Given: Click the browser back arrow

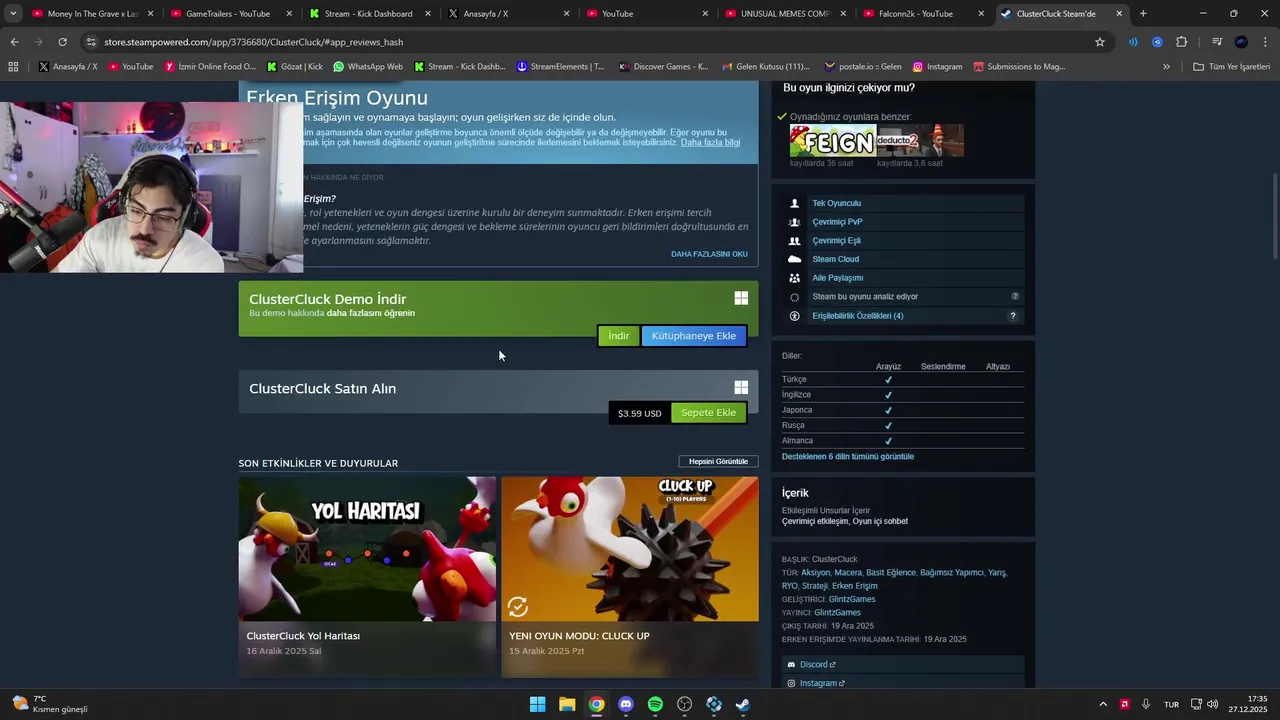Looking at the screenshot, I should click(x=14, y=42).
